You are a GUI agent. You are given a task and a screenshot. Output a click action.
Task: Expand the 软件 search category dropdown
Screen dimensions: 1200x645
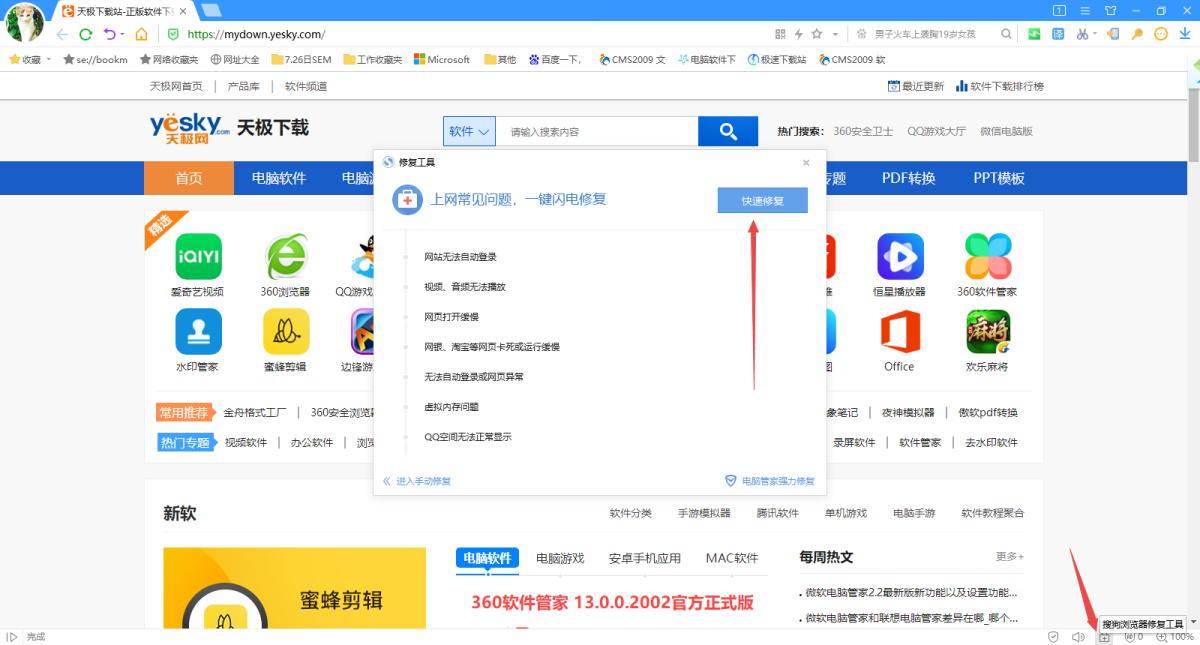click(x=469, y=131)
